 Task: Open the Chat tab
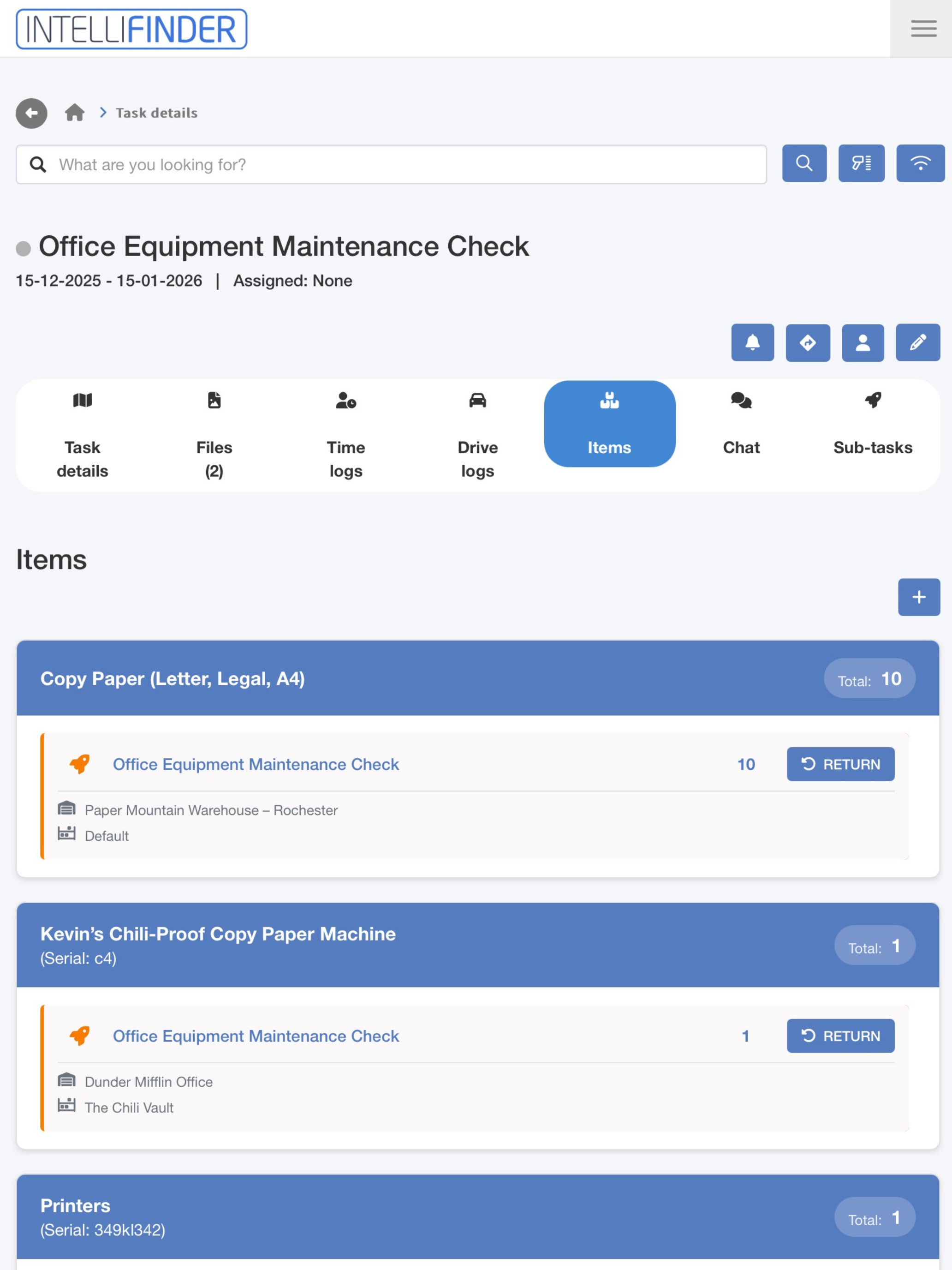741,424
